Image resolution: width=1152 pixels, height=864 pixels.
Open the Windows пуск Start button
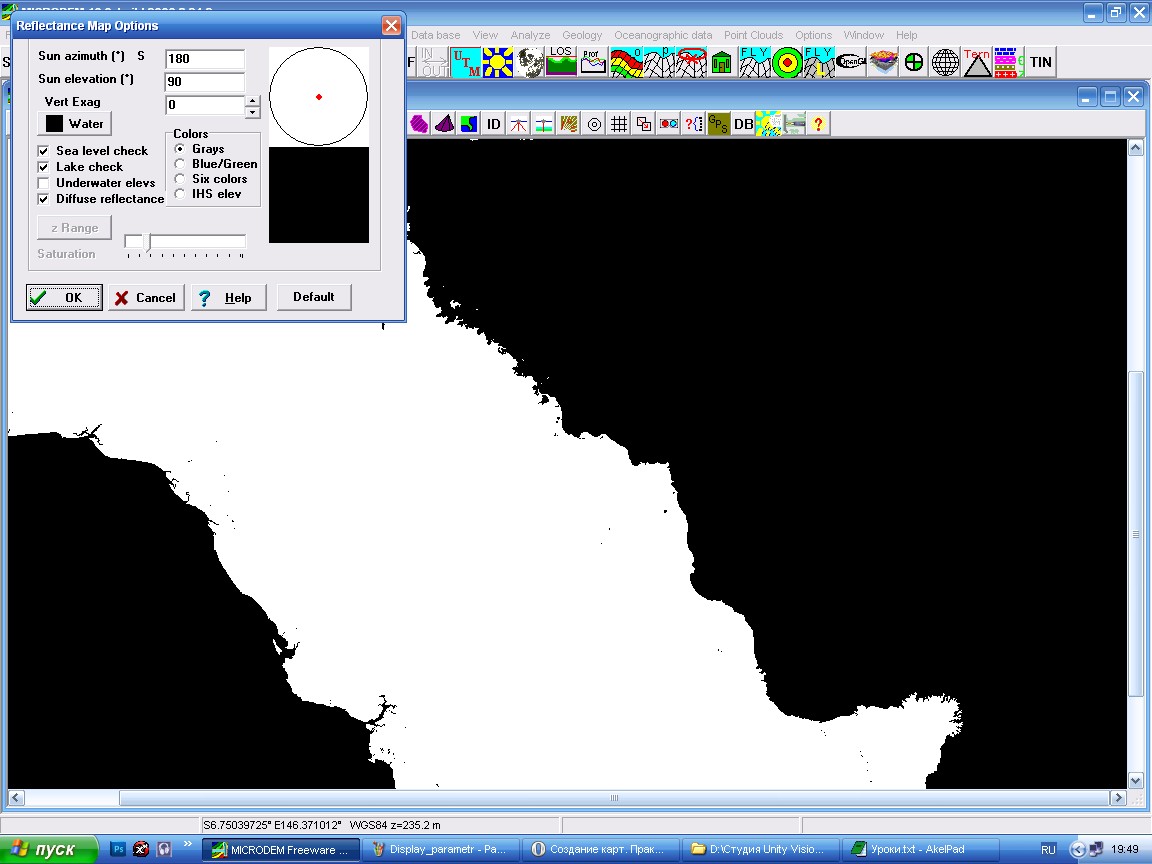point(48,849)
